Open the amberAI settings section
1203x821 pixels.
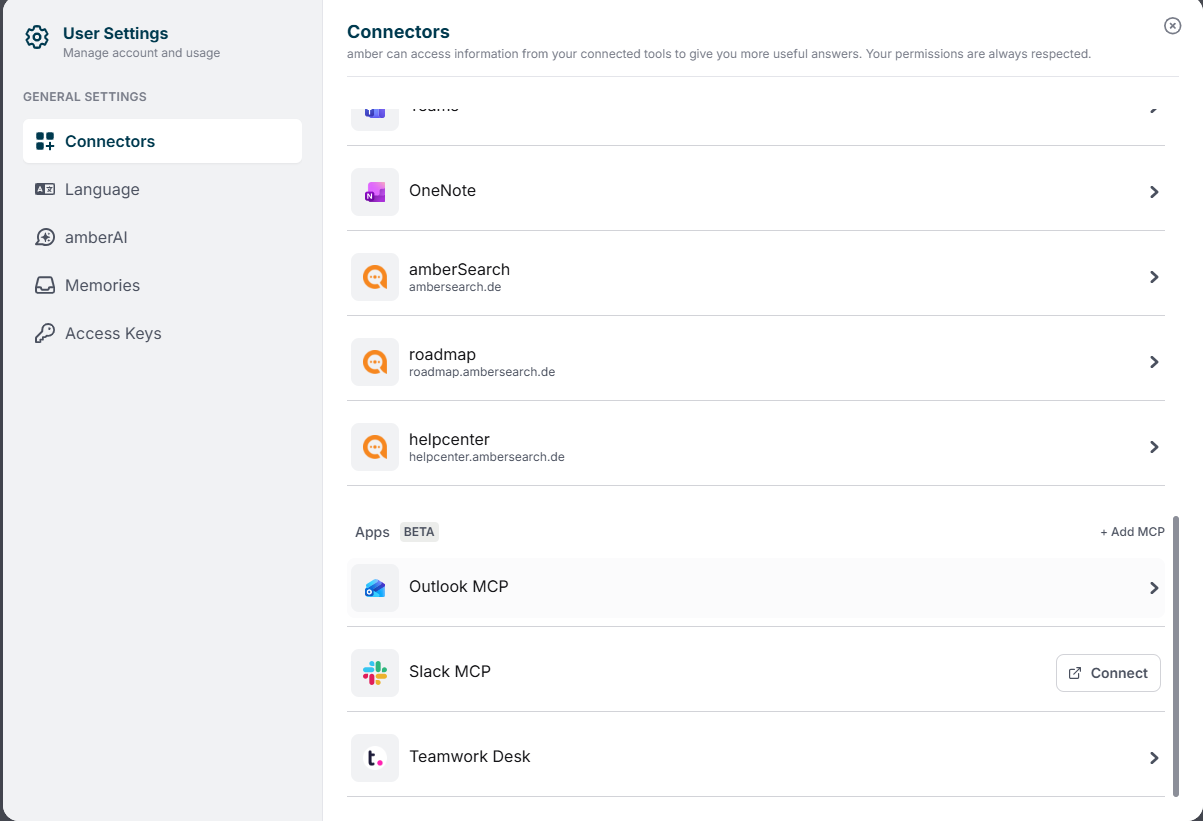coord(162,237)
